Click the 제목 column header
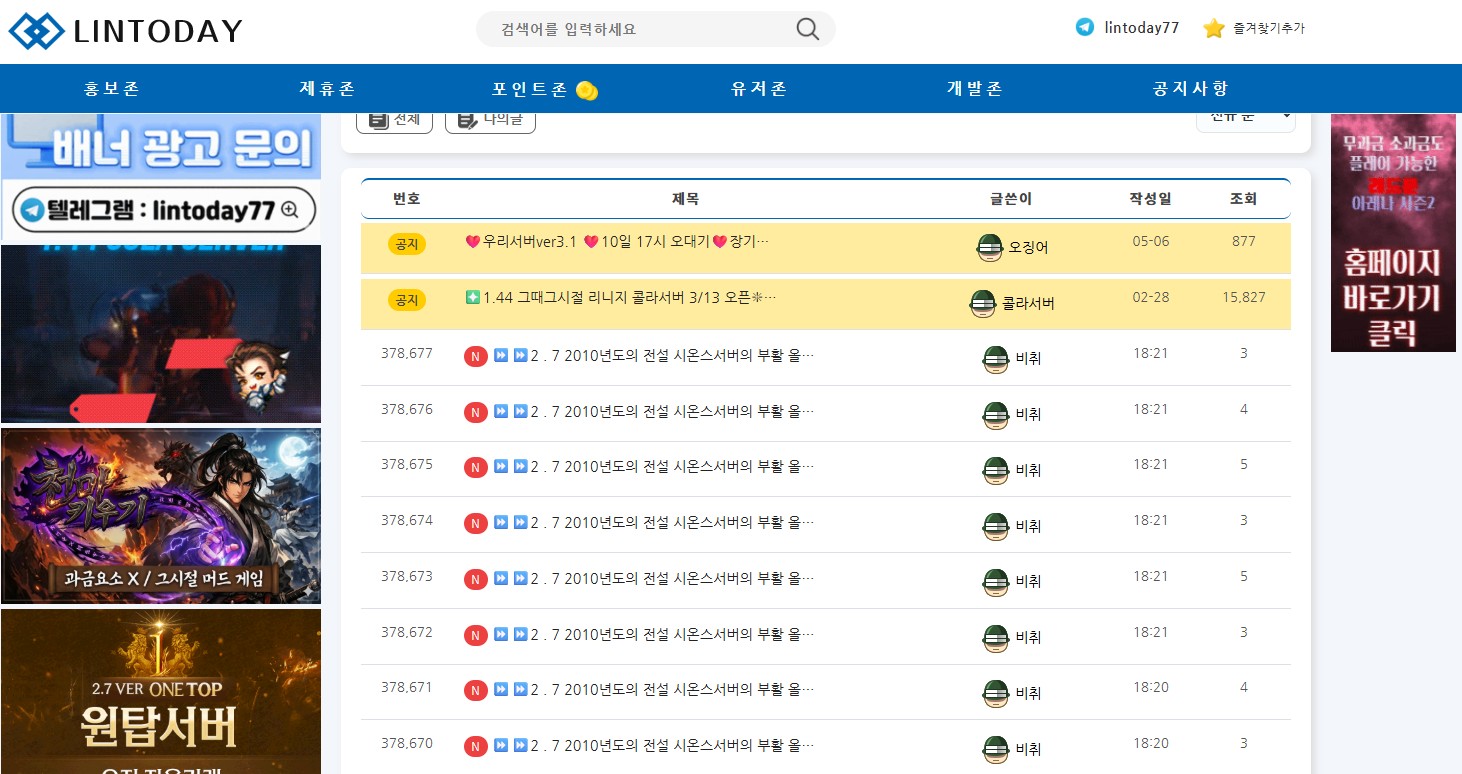 pyautogui.click(x=685, y=199)
